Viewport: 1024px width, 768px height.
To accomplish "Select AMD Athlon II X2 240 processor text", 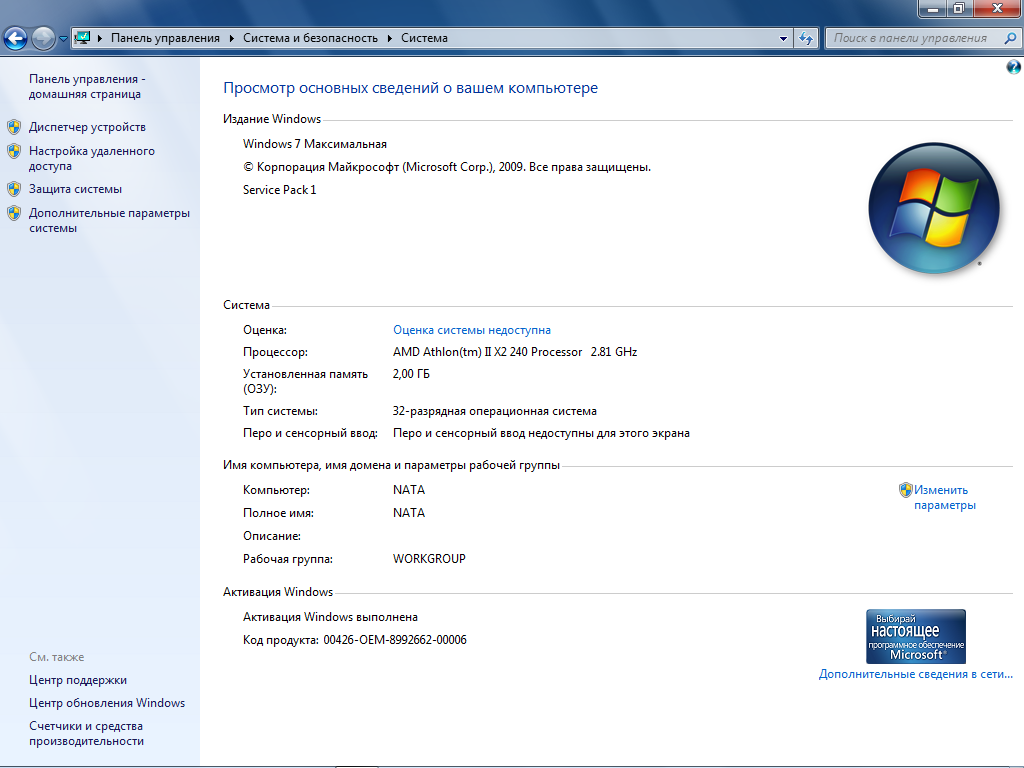I will (x=515, y=351).
